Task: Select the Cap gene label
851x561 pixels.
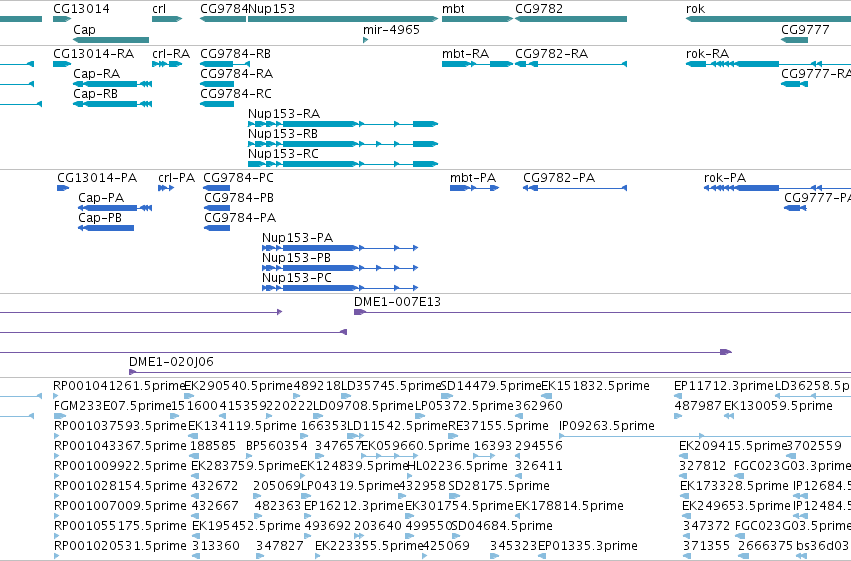Action: pyautogui.click(x=84, y=29)
